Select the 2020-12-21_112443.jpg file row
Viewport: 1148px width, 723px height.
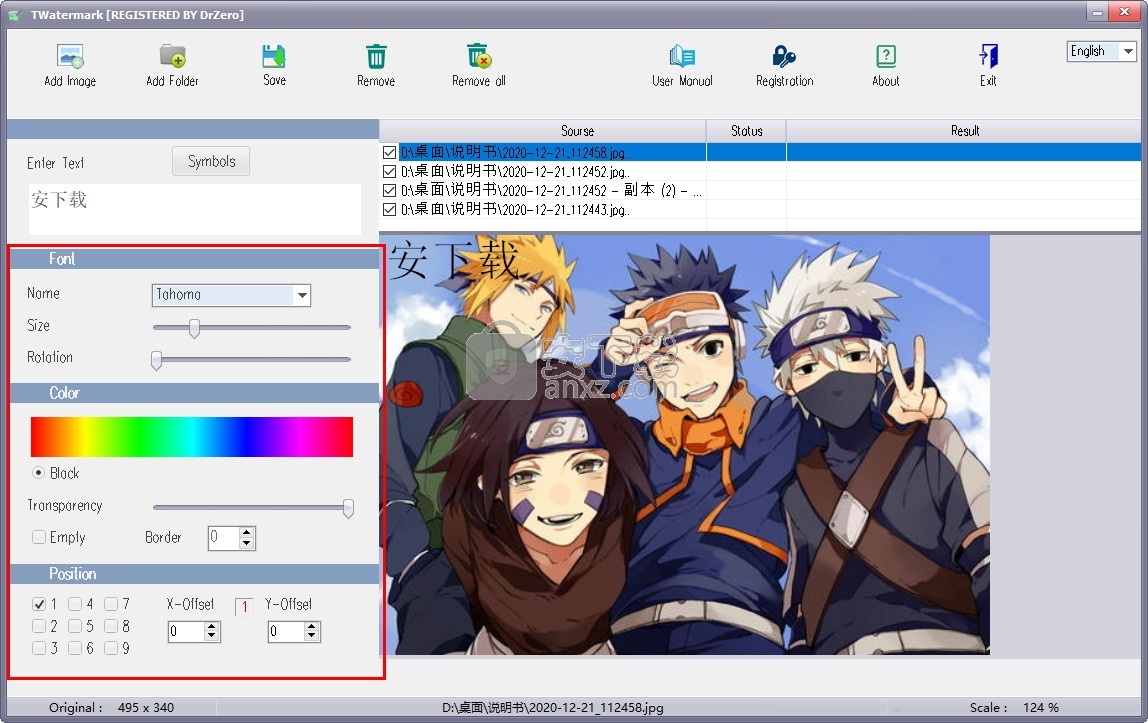760,209
